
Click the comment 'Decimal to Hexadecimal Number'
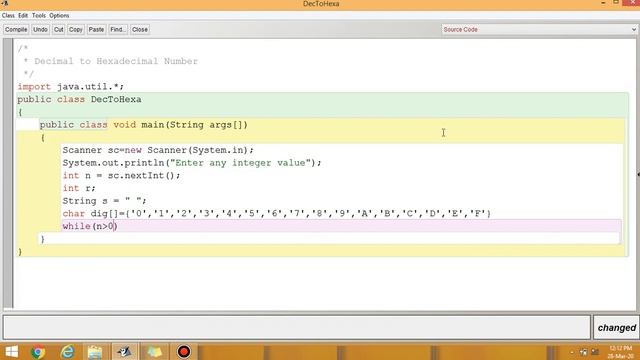pos(116,61)
